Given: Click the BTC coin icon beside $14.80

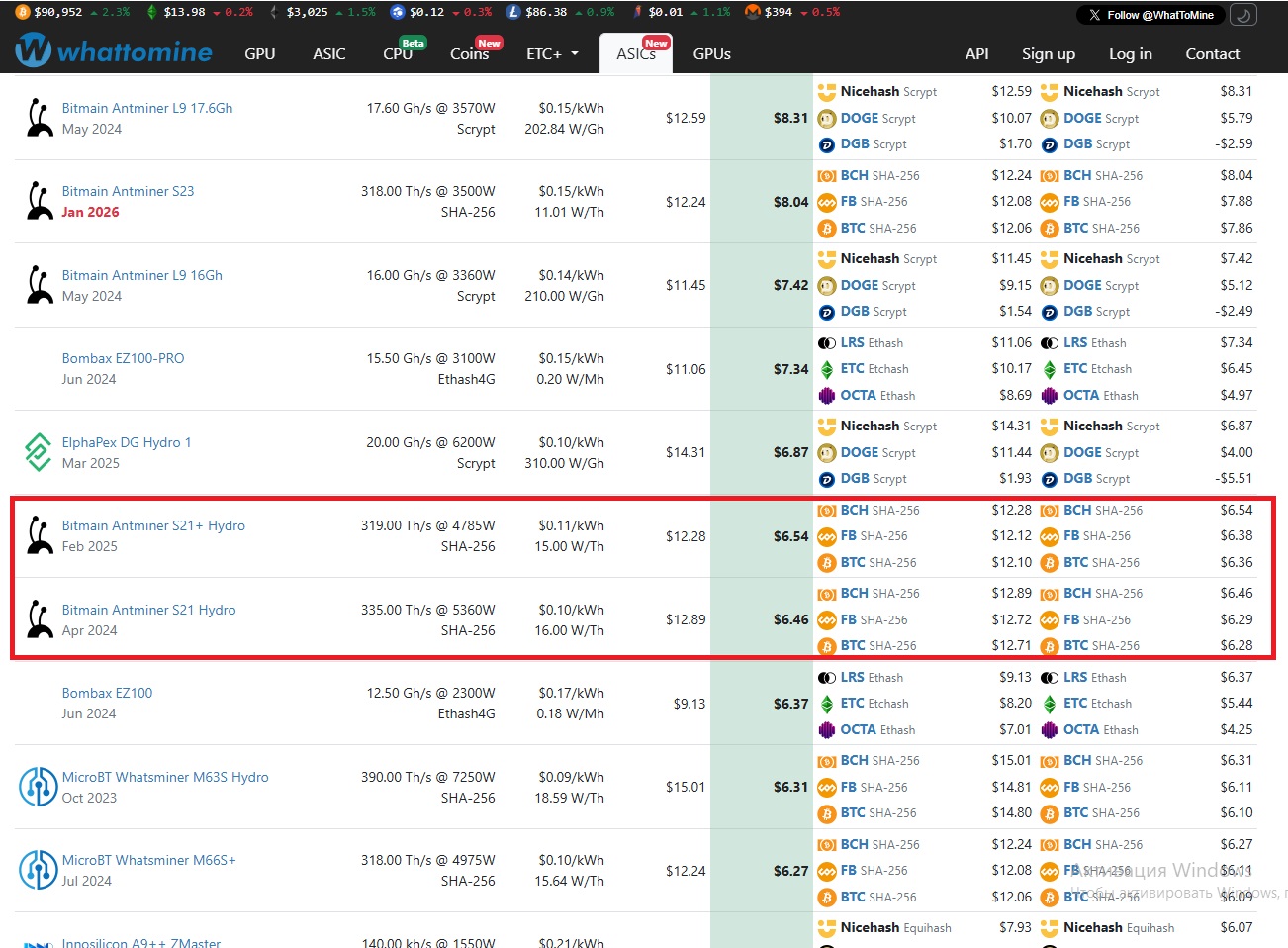Looking at the screenshot, I should (827, 813).
